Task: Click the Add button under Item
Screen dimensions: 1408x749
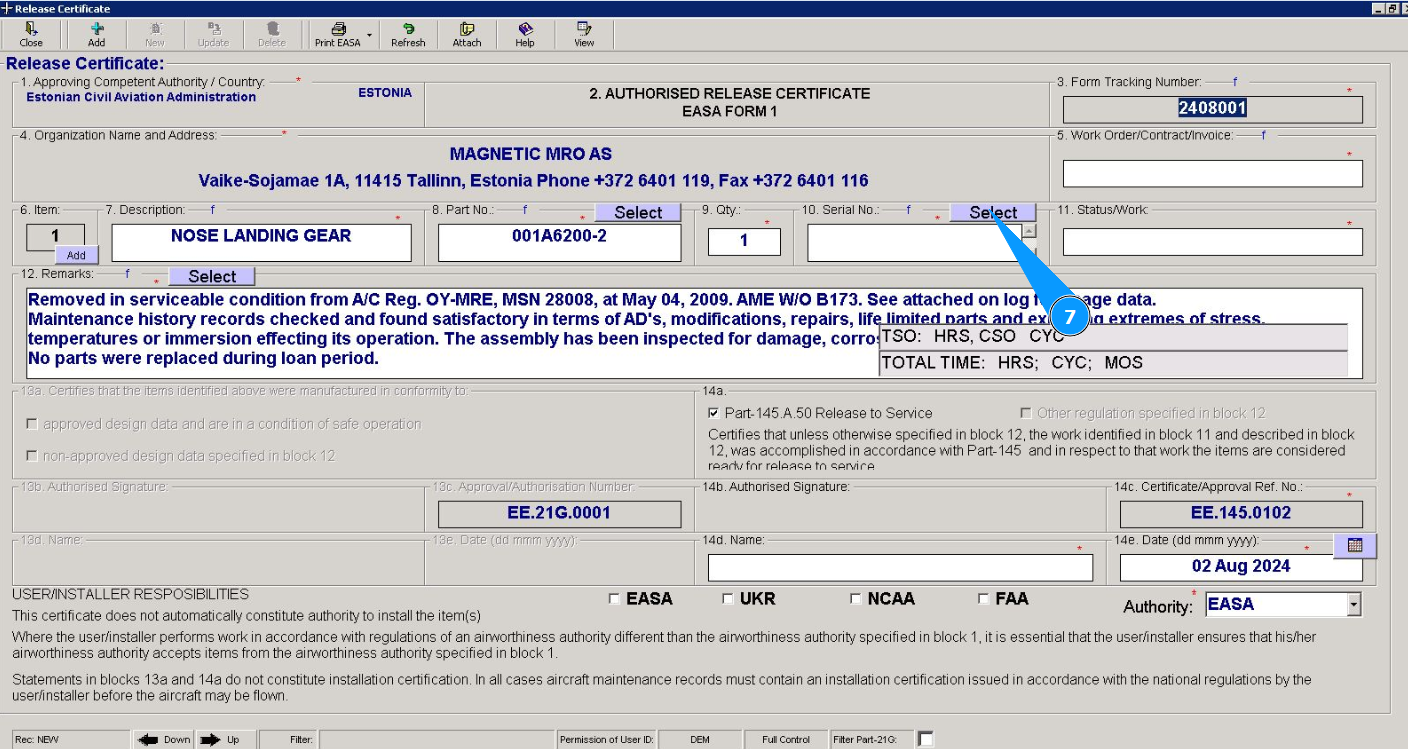Action: coord(76,255)
